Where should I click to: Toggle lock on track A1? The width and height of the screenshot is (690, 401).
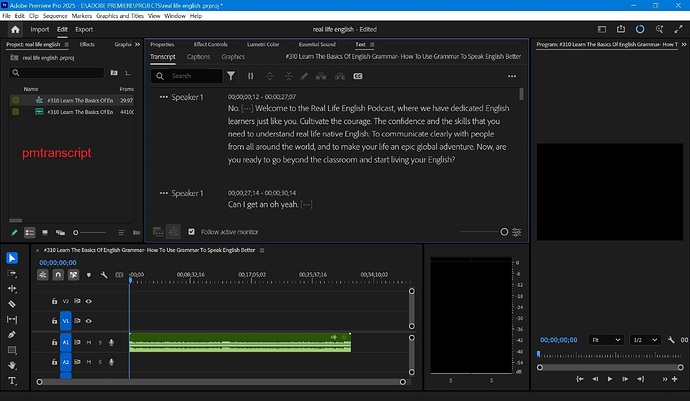54,342
